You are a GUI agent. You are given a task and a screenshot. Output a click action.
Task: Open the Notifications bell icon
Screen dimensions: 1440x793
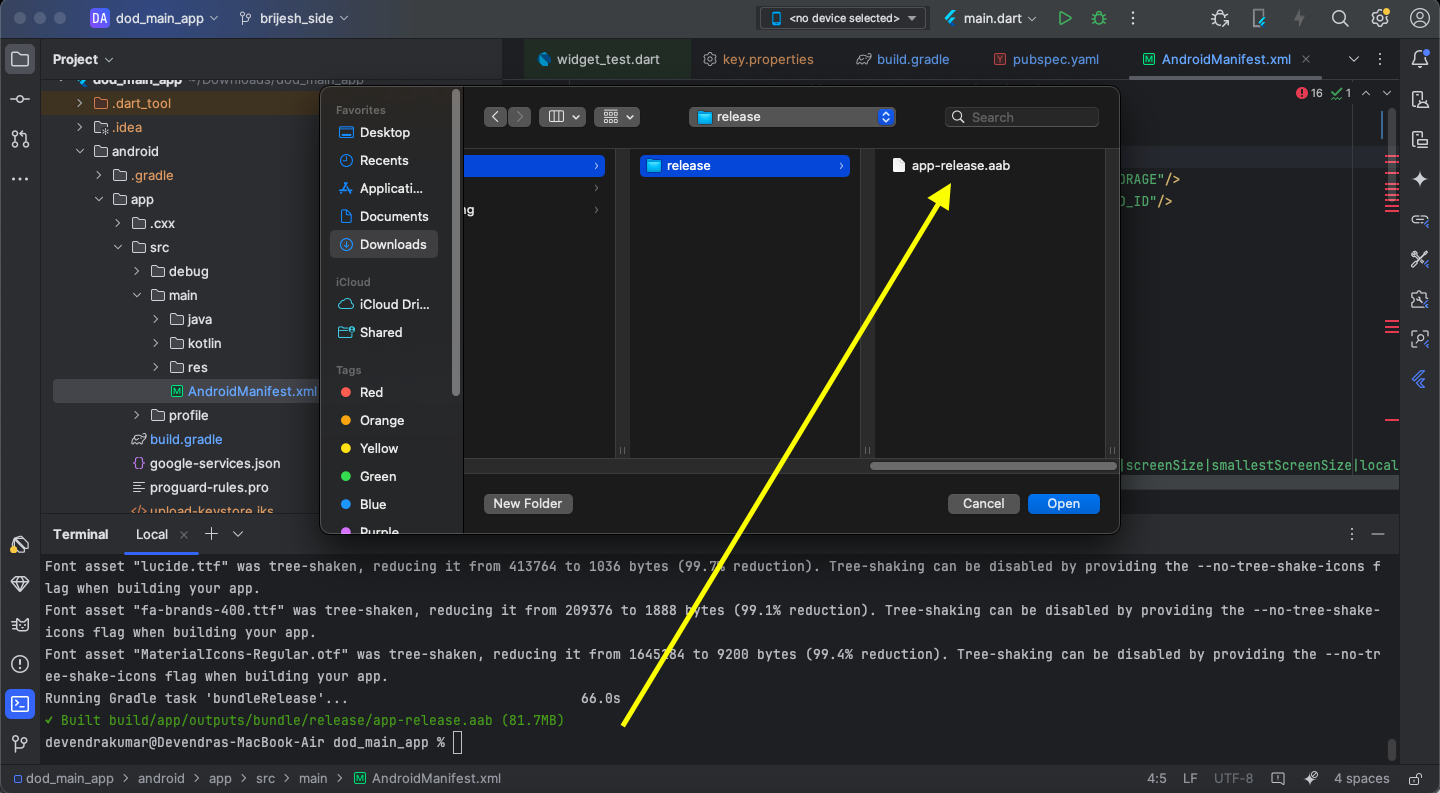(1419, 59)
